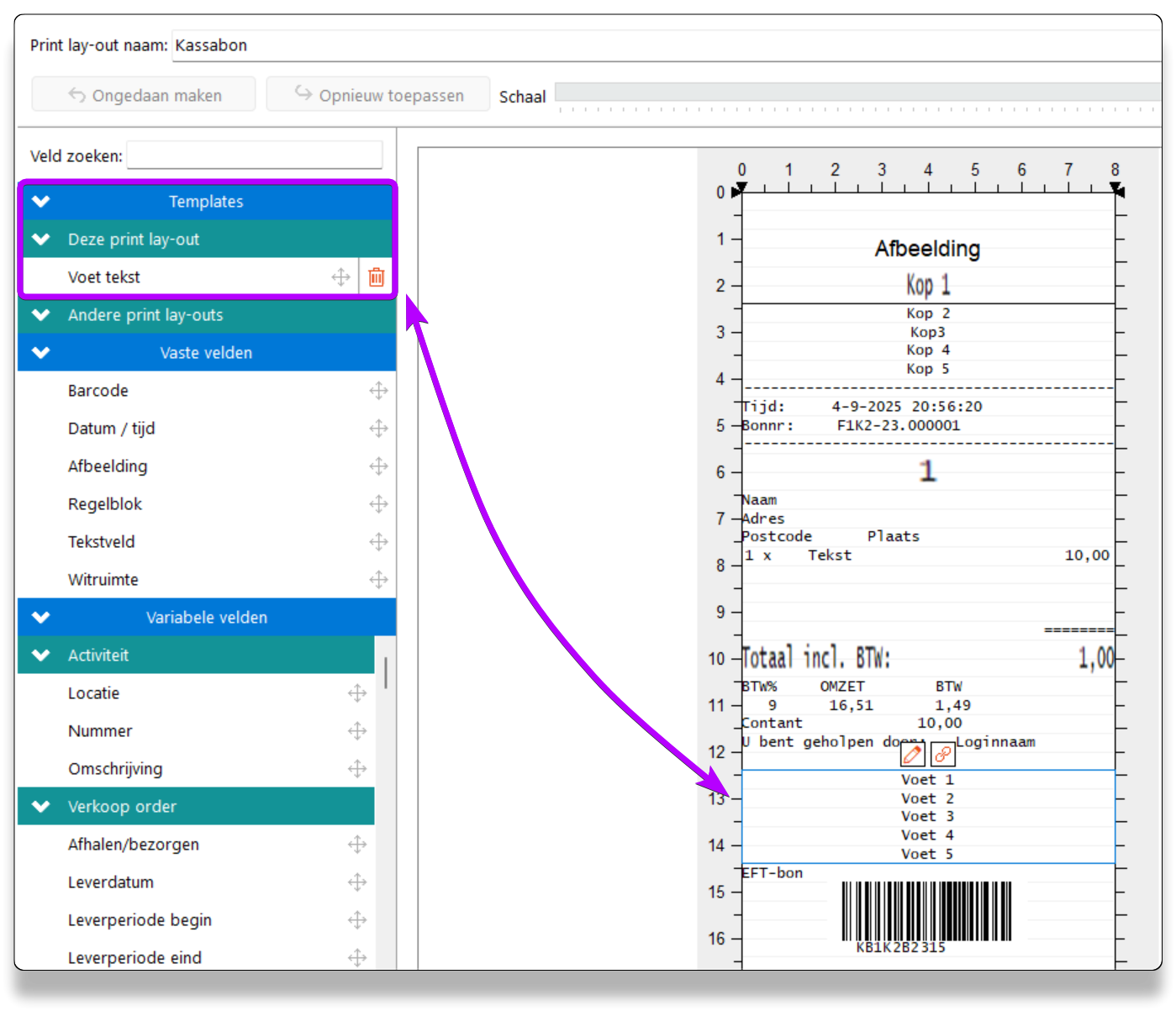Expand Andere print lay-outs section
1176x1011 pixels.
point(41,315)
